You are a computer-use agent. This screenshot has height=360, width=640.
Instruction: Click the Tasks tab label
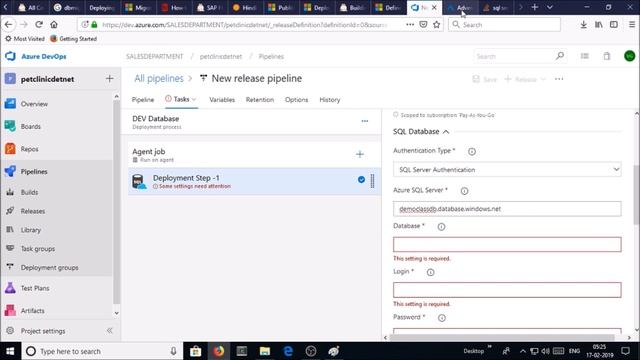[x=181, y=99]
